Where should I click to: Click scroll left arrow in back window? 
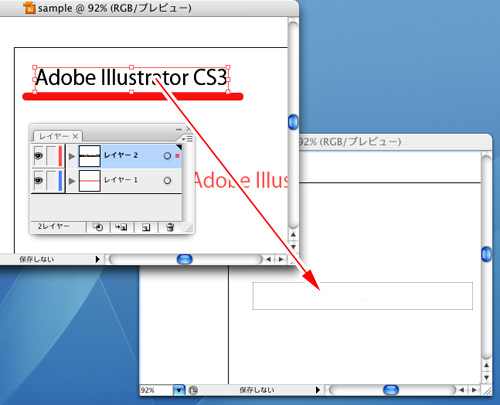tap(462, 390)
